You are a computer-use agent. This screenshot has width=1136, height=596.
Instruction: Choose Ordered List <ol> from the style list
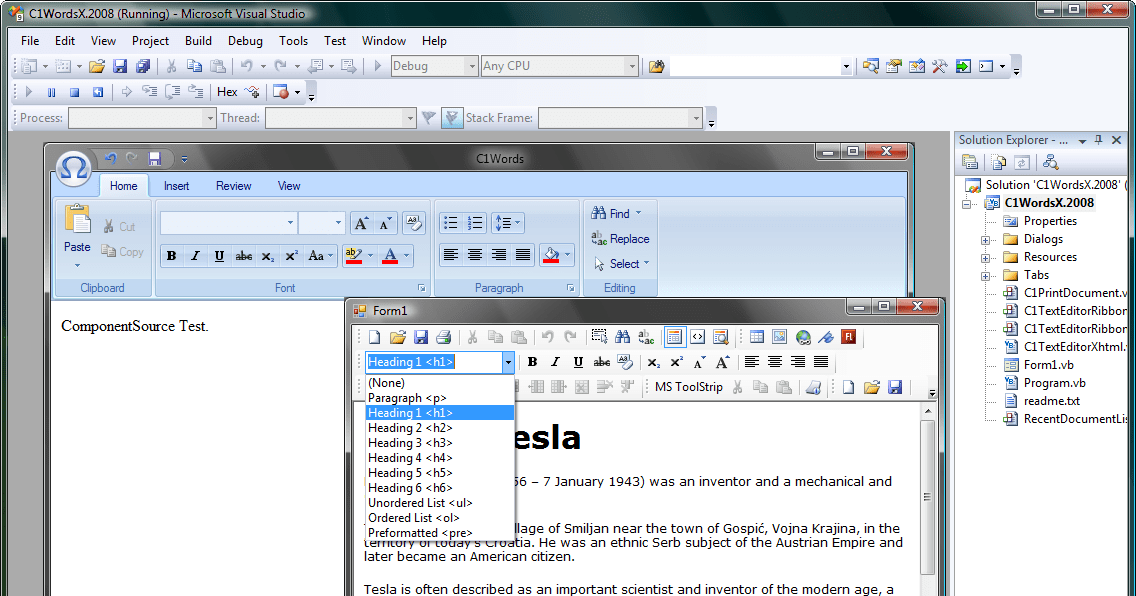click(x=414, y=517)
